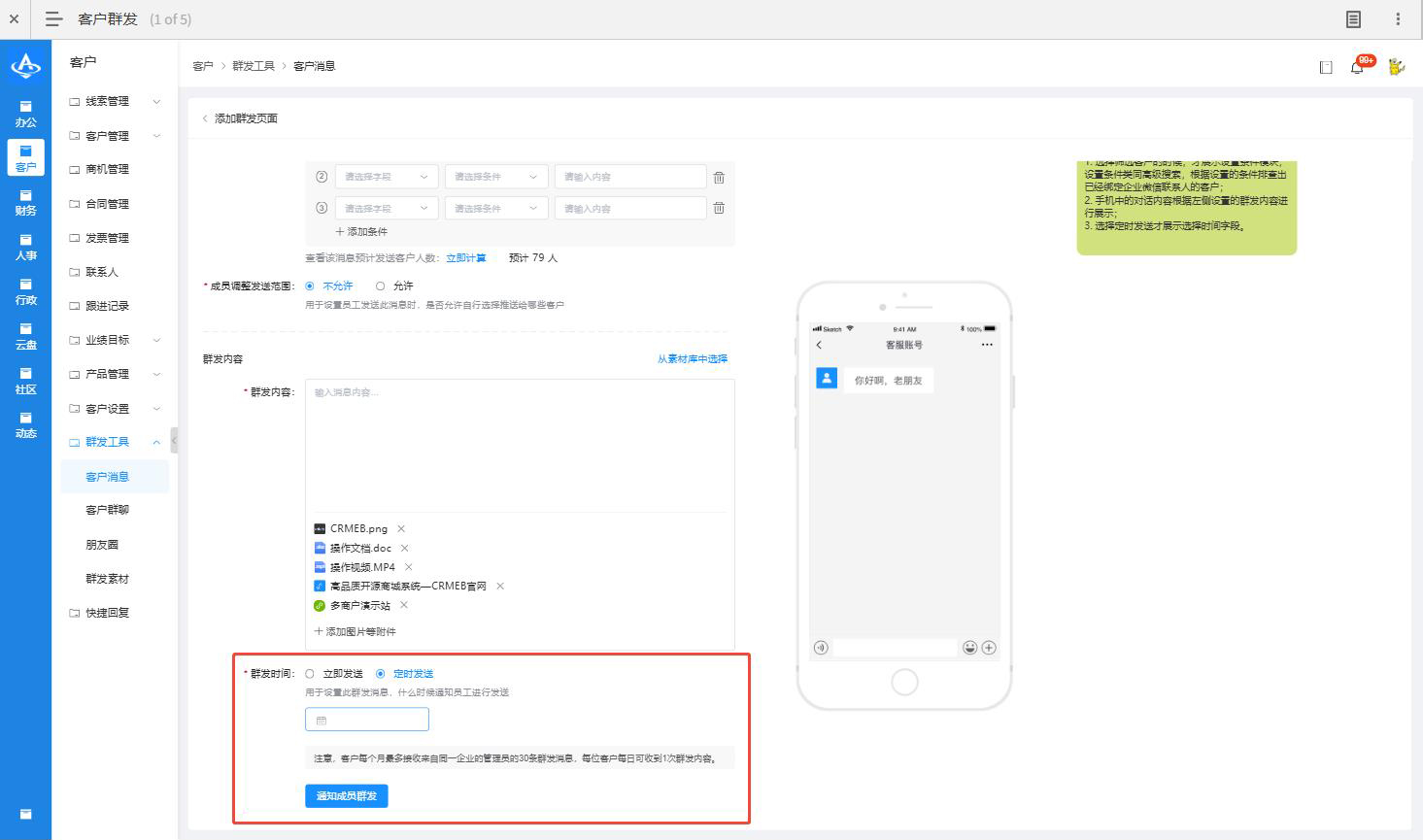Open the condition dropdown in row 3

point(495,209)
